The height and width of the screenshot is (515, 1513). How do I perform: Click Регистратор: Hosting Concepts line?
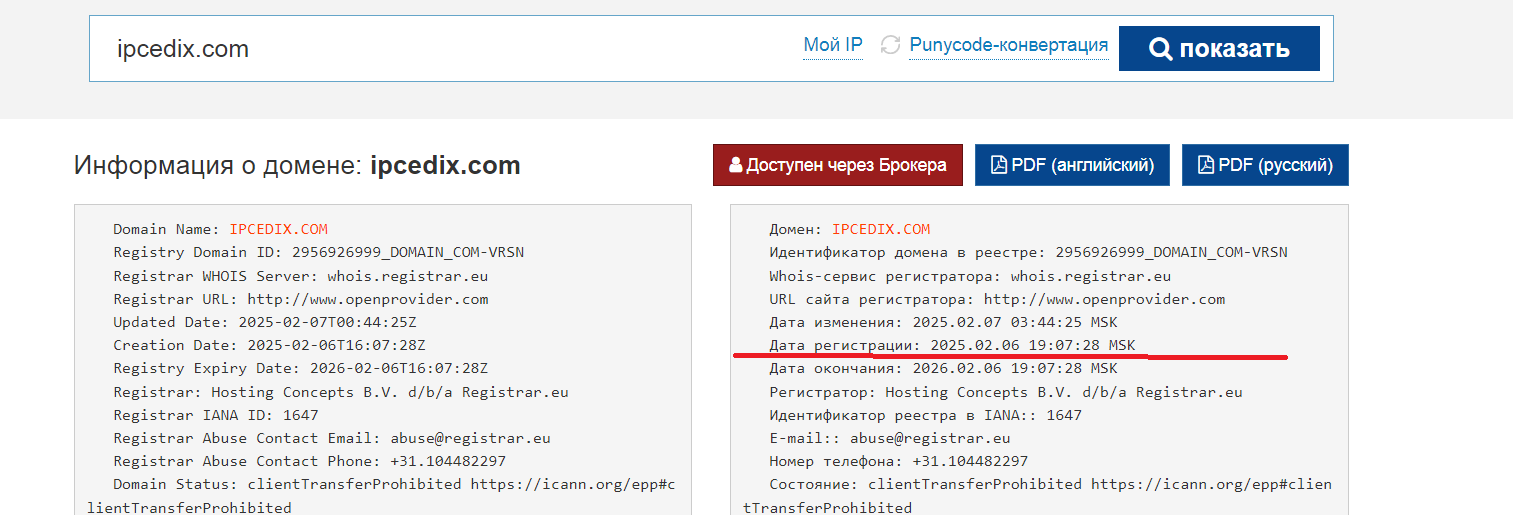1006,392
